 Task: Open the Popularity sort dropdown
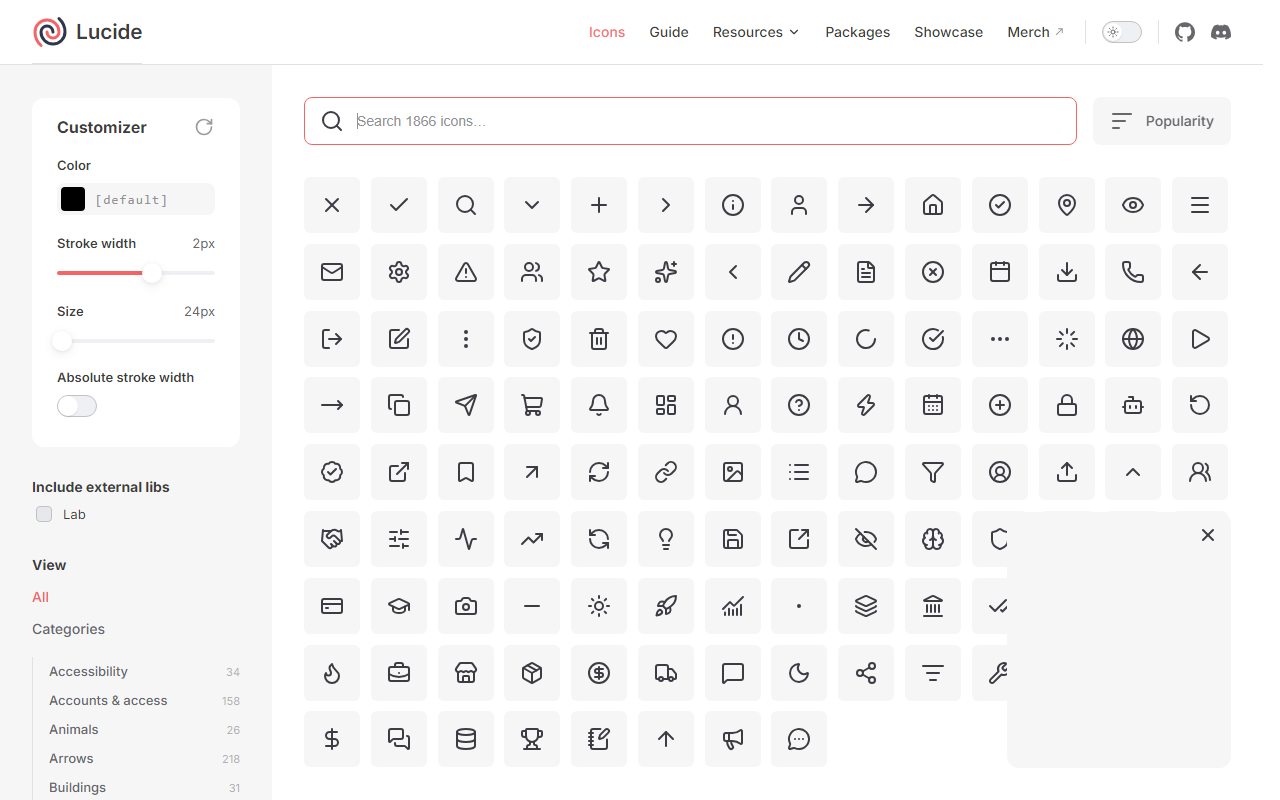tap(1162, 121)
